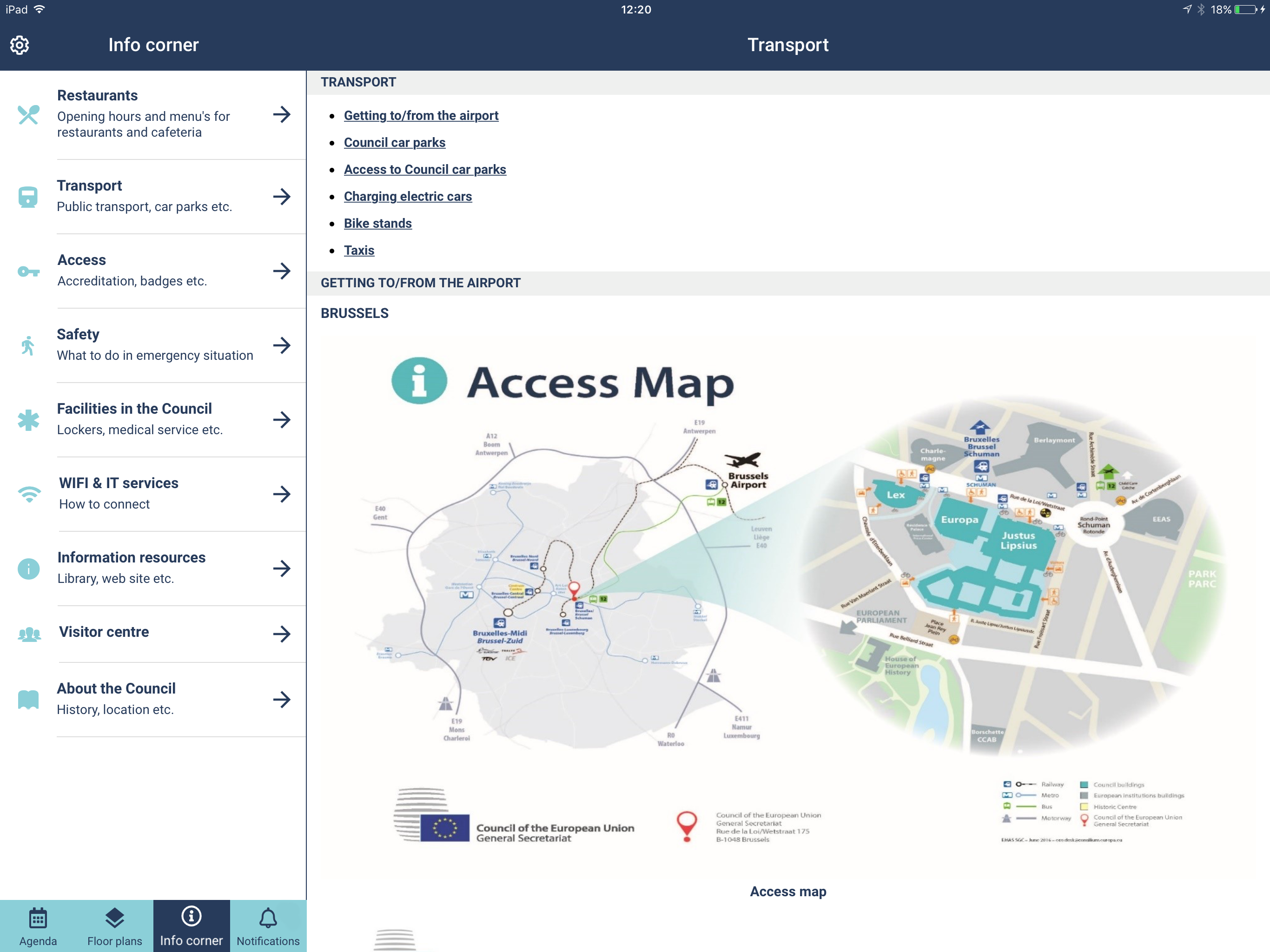
Task: Tap the Brussels Airport plane icon on map
Action: (742, 460)
